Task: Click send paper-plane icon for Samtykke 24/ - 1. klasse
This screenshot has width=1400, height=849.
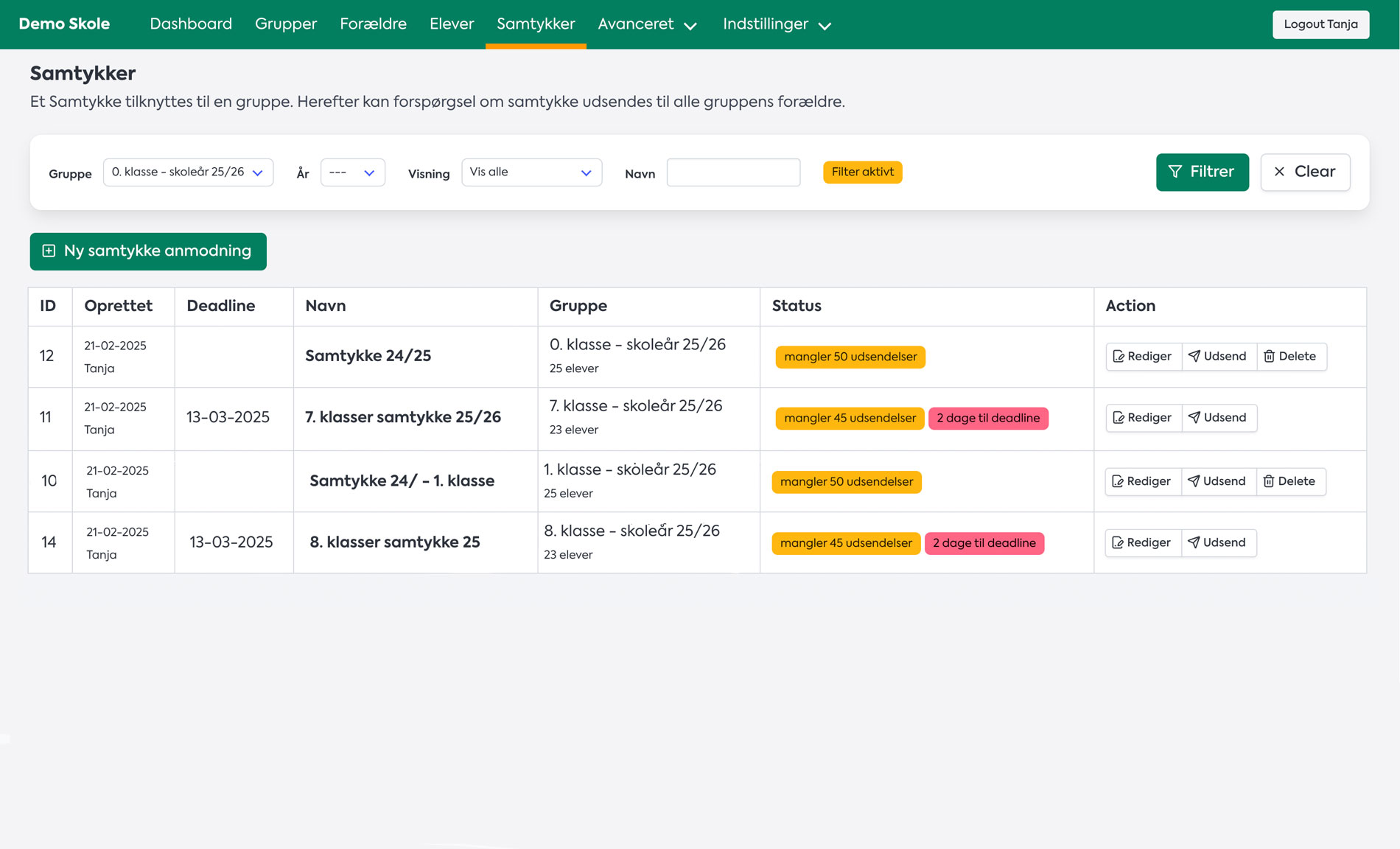Action: (1193, 481)
